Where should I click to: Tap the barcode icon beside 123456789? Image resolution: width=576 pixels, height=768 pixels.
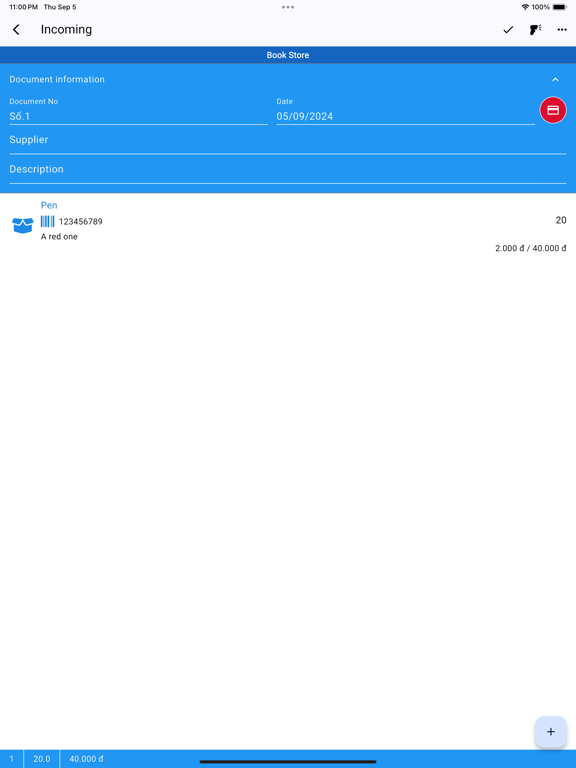(48, 221)
